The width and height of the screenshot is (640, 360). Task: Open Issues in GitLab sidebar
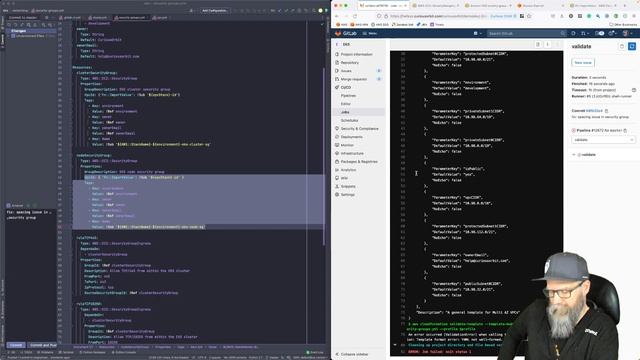pos(346,71)
